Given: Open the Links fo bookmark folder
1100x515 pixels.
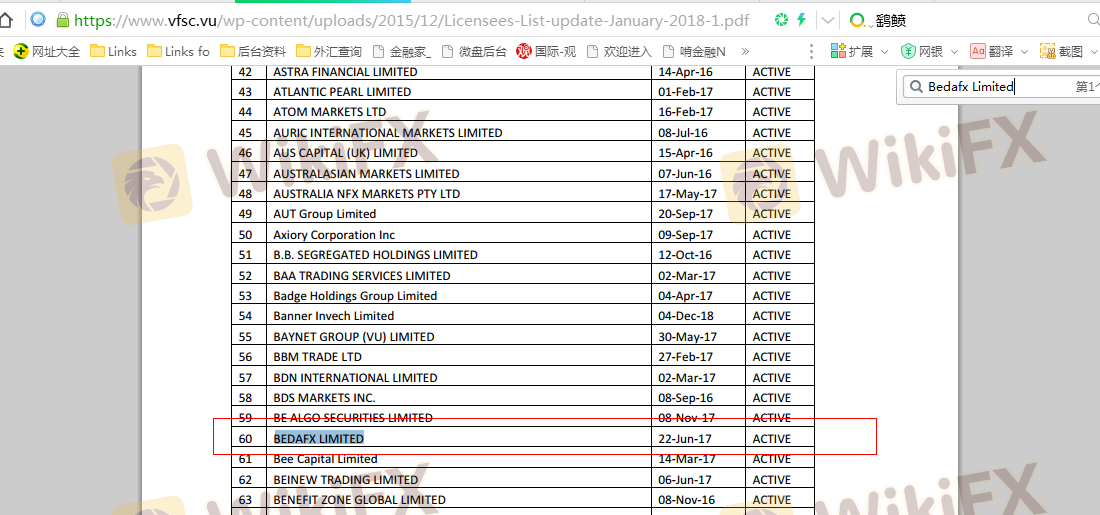Looking at the screenshot, I should 179,51.
